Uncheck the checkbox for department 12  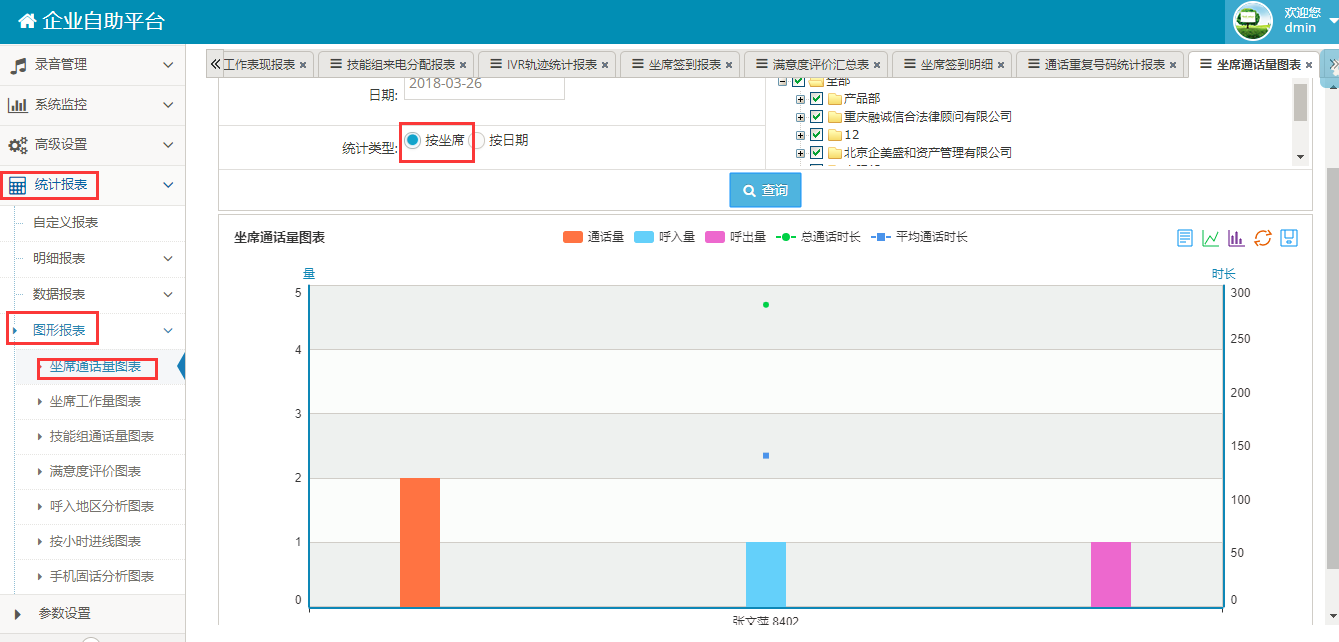tap(816, 135)
